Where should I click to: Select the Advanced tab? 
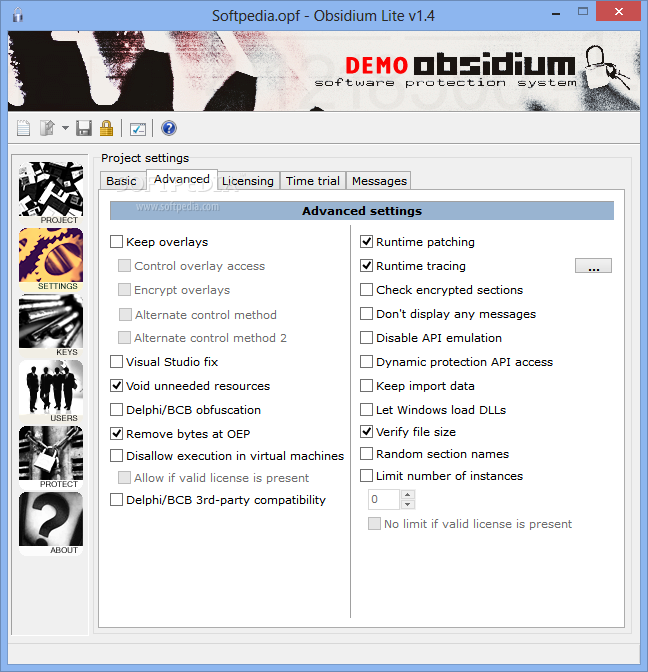182,179
